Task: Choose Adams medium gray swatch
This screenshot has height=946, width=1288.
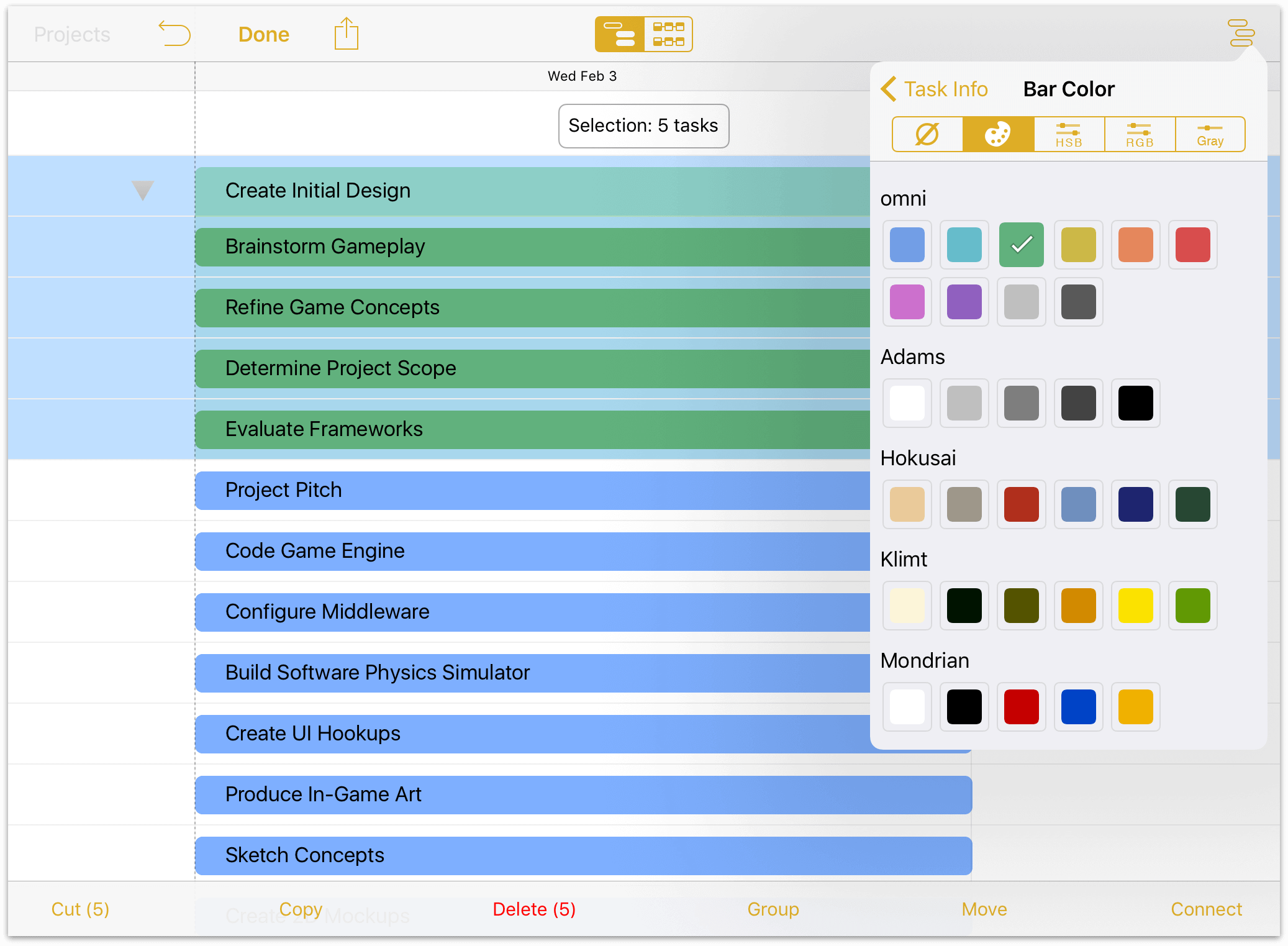Action: (1022, 403)
